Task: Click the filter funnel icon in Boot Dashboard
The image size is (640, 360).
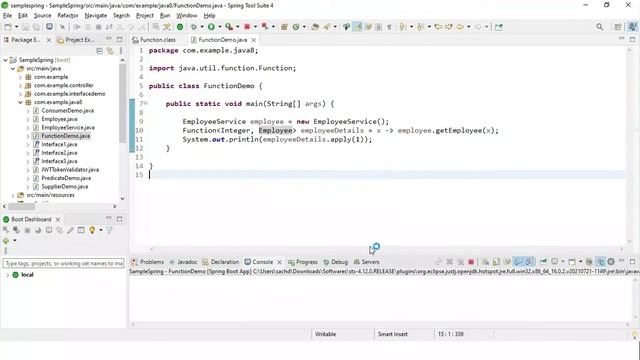Action: pyautogui.click(x=109, y=230)
